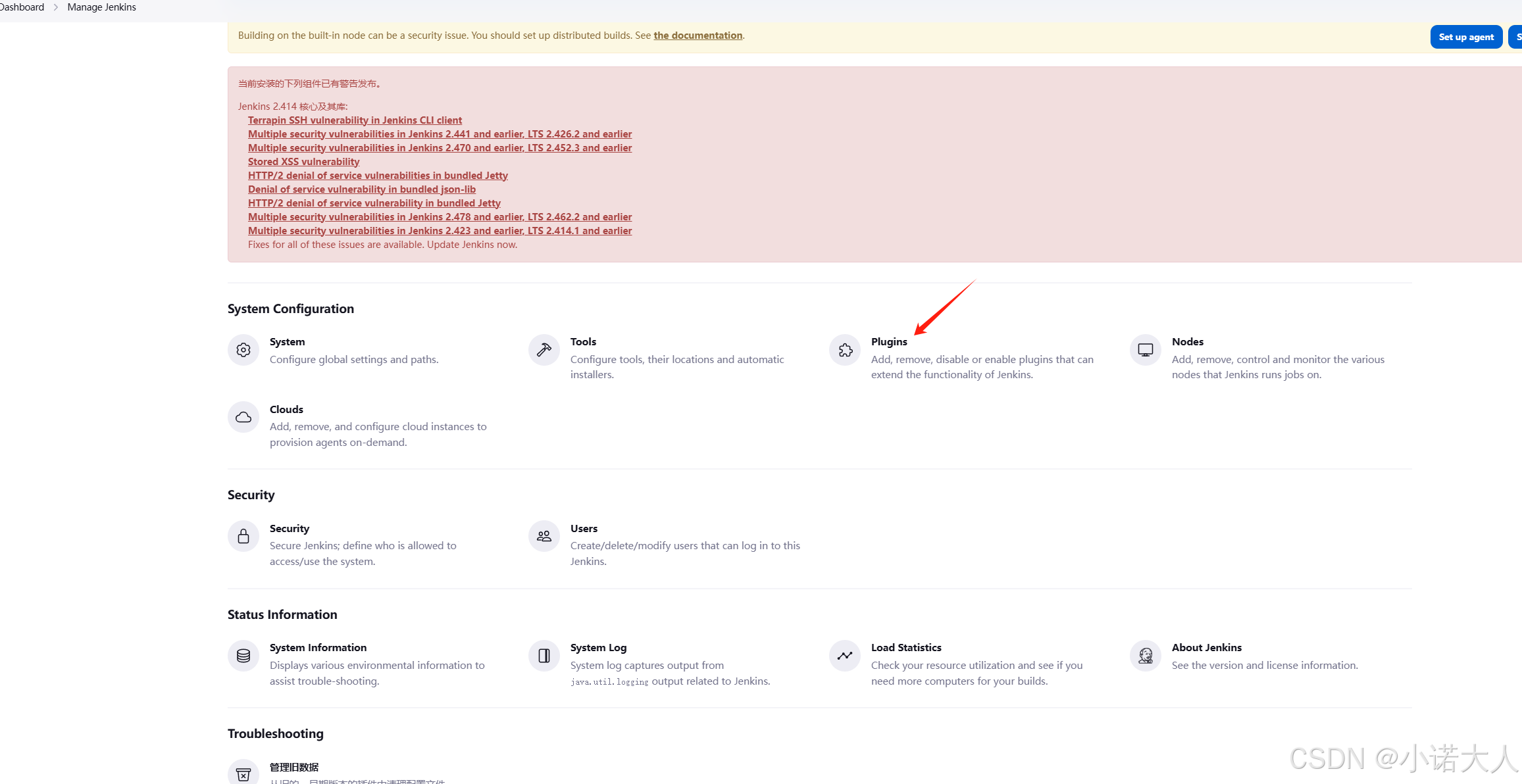Image resolution: width=1522 pixels, height=784 pixels.
Task: Open advisory for Jenkins 2.470 and earlier
Action: (440, 148)
